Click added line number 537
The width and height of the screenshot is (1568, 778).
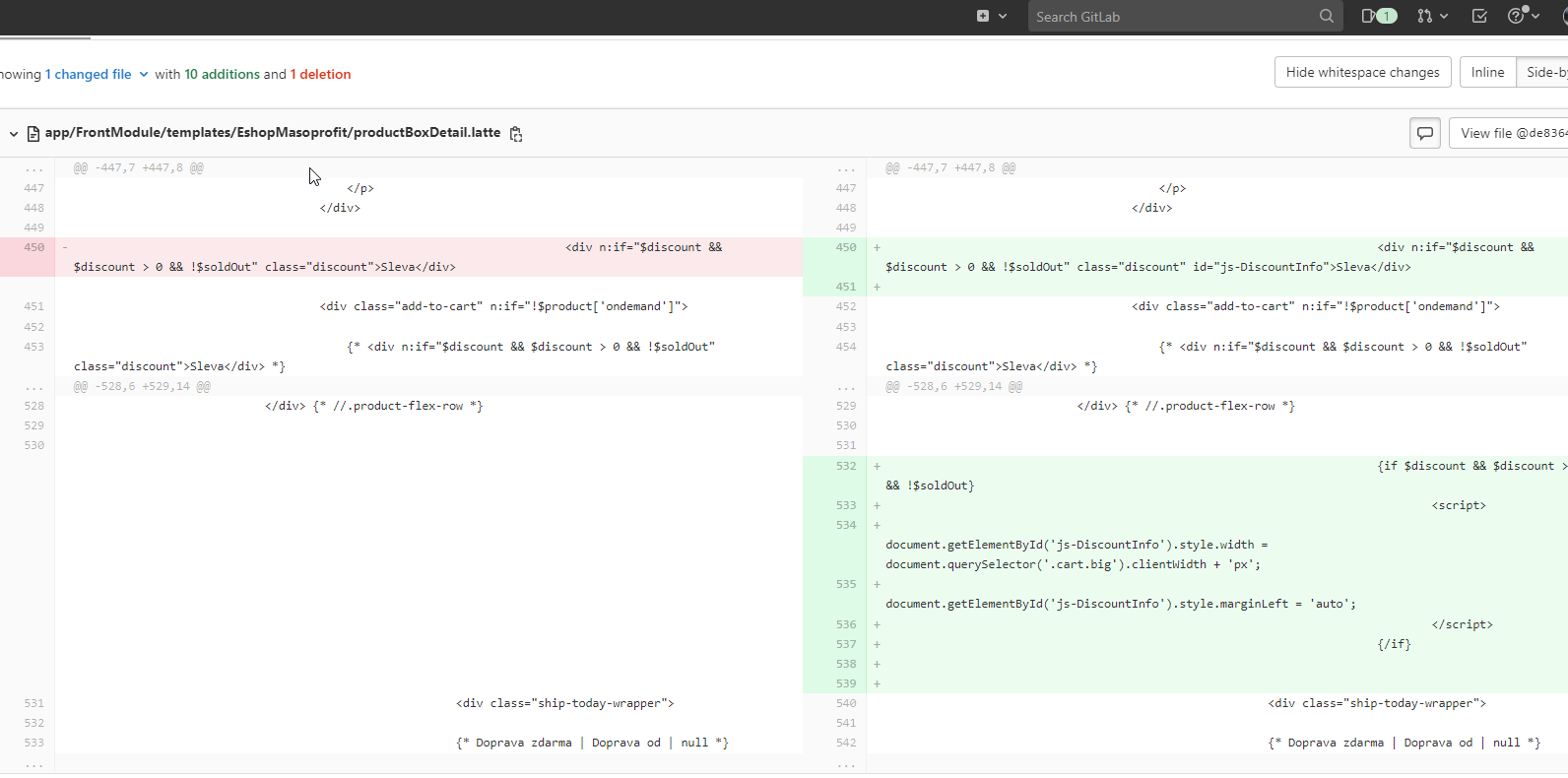click(x=846, y=644)
